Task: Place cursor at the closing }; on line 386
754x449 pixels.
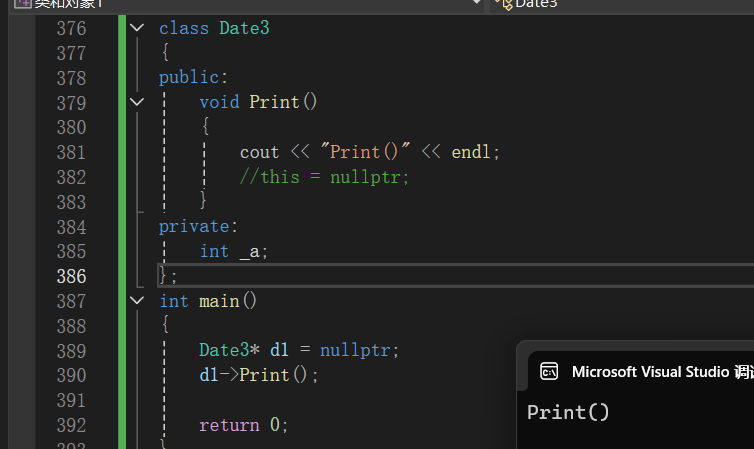Action: coord(168,276)
